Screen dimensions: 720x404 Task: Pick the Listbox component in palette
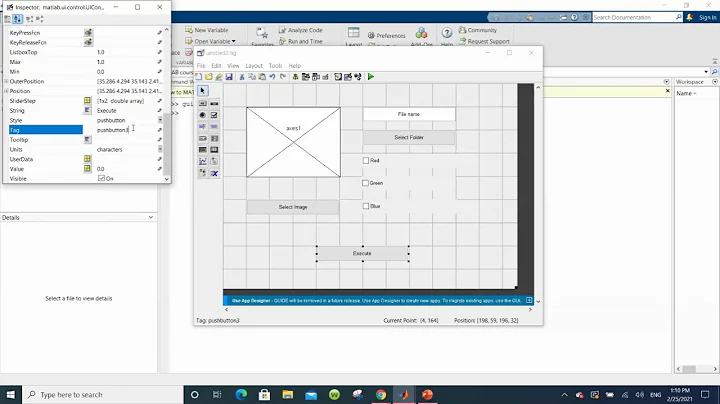pyautogui.click(x=214, y=138)
